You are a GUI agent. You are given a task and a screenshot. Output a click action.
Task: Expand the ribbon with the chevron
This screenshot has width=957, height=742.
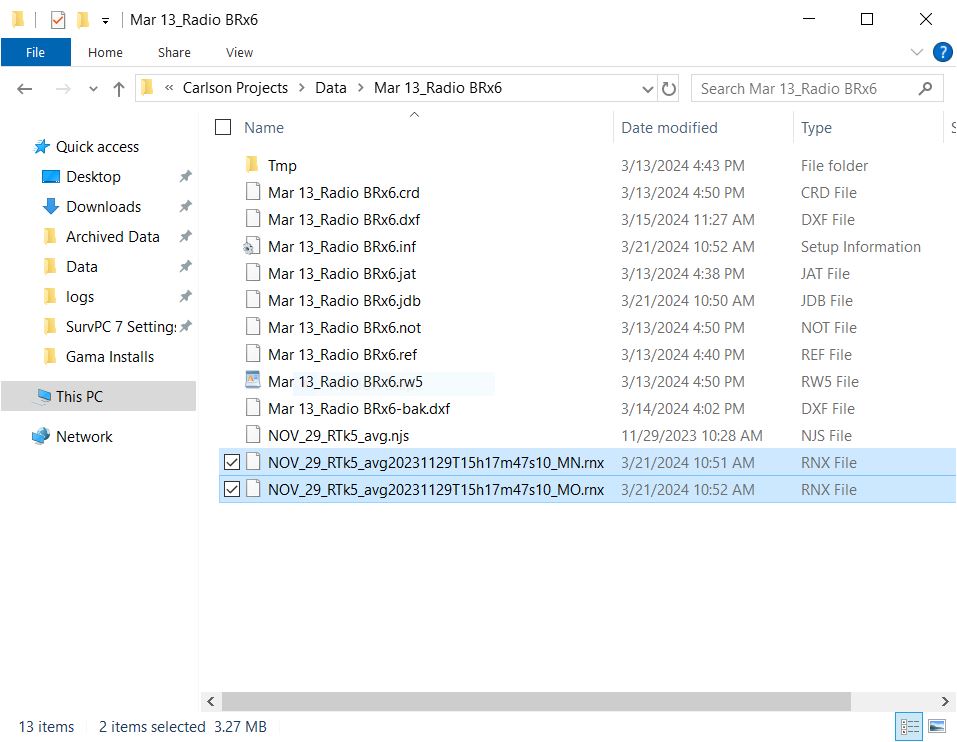916,52
